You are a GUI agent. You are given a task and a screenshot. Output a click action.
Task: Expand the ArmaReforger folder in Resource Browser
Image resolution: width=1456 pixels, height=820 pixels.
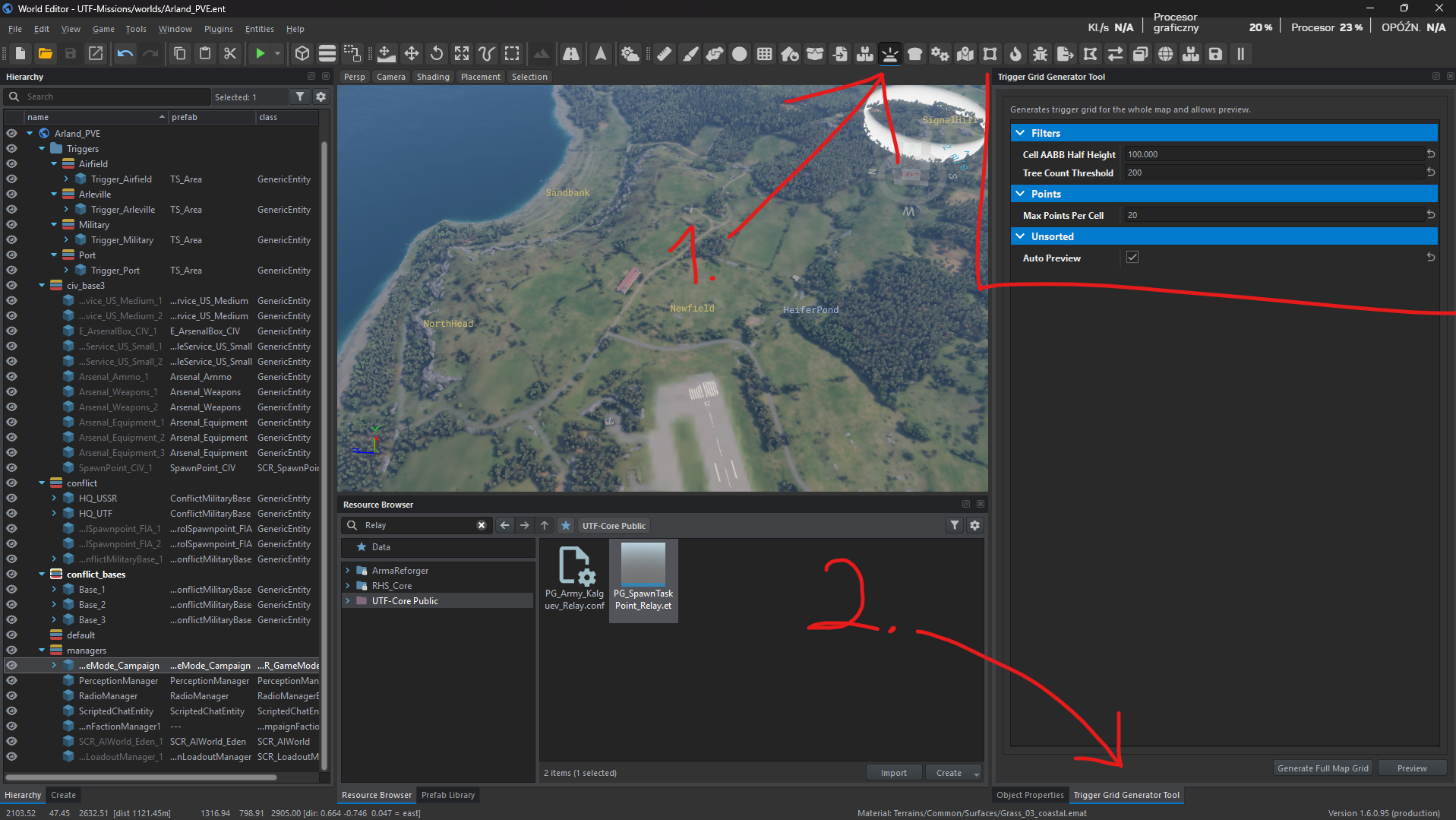coord(348,571)
